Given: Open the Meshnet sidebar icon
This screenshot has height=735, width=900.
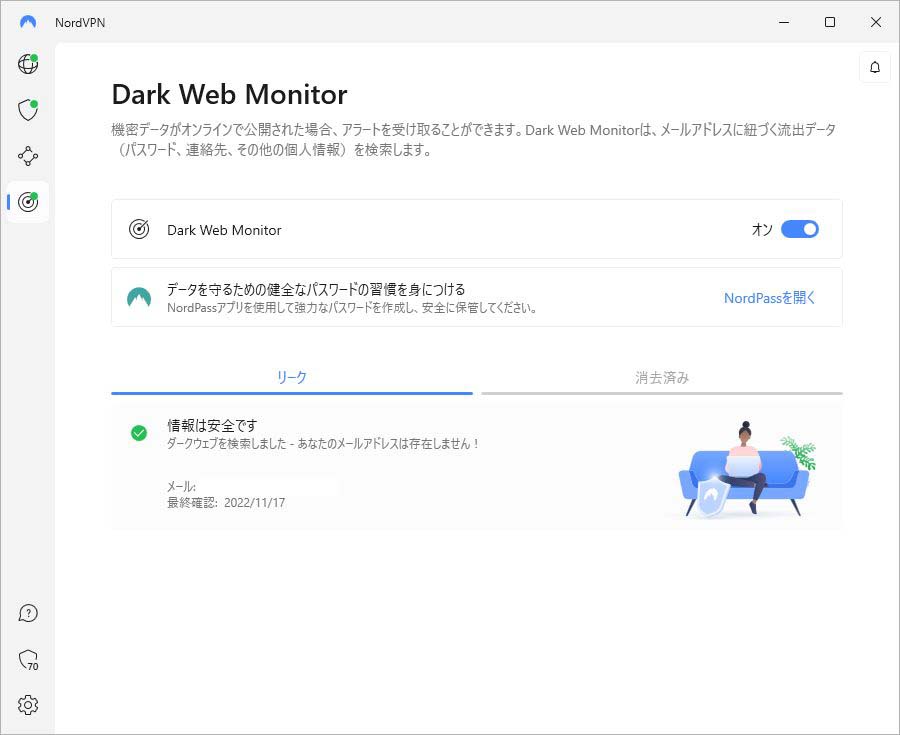Looking at the screenshot, I should [x=28, y=156].
